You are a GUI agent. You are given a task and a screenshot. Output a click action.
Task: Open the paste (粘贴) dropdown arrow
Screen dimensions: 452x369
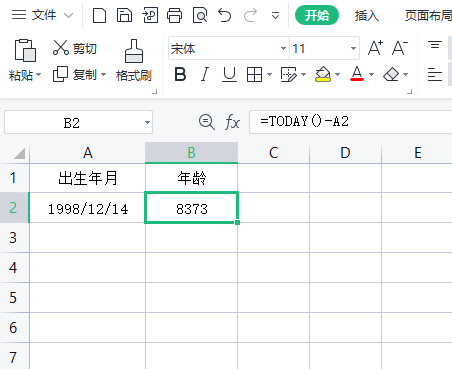39,74
